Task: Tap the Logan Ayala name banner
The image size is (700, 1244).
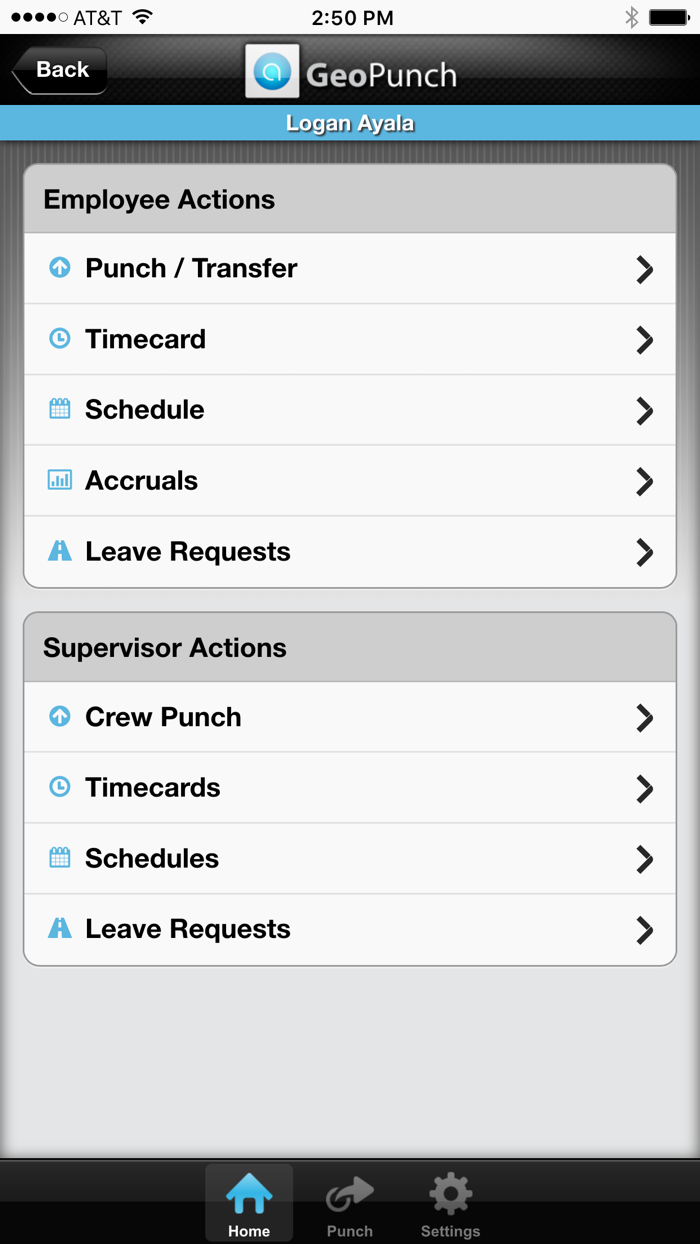Action: tap(350, 122)
